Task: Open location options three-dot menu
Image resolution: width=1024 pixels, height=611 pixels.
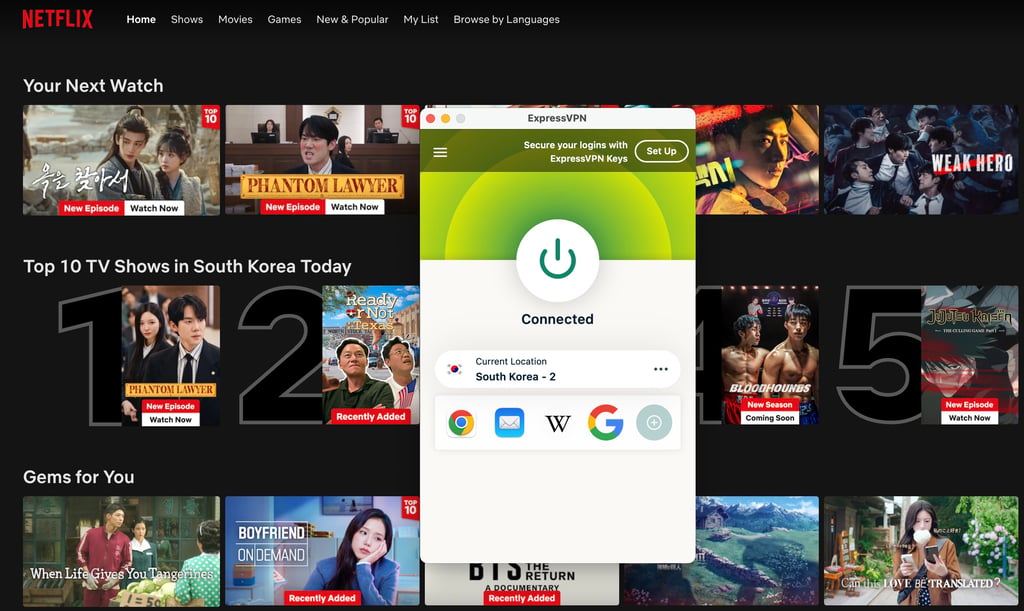Action: click(661, 369)
